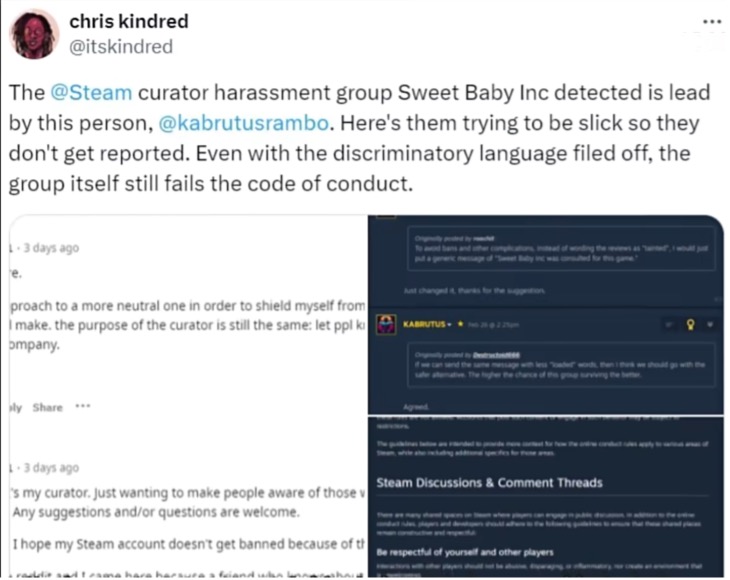The width and height of the screenshot is (730, 580).
Task: Click the chris kindred display name
Action: 128,22
